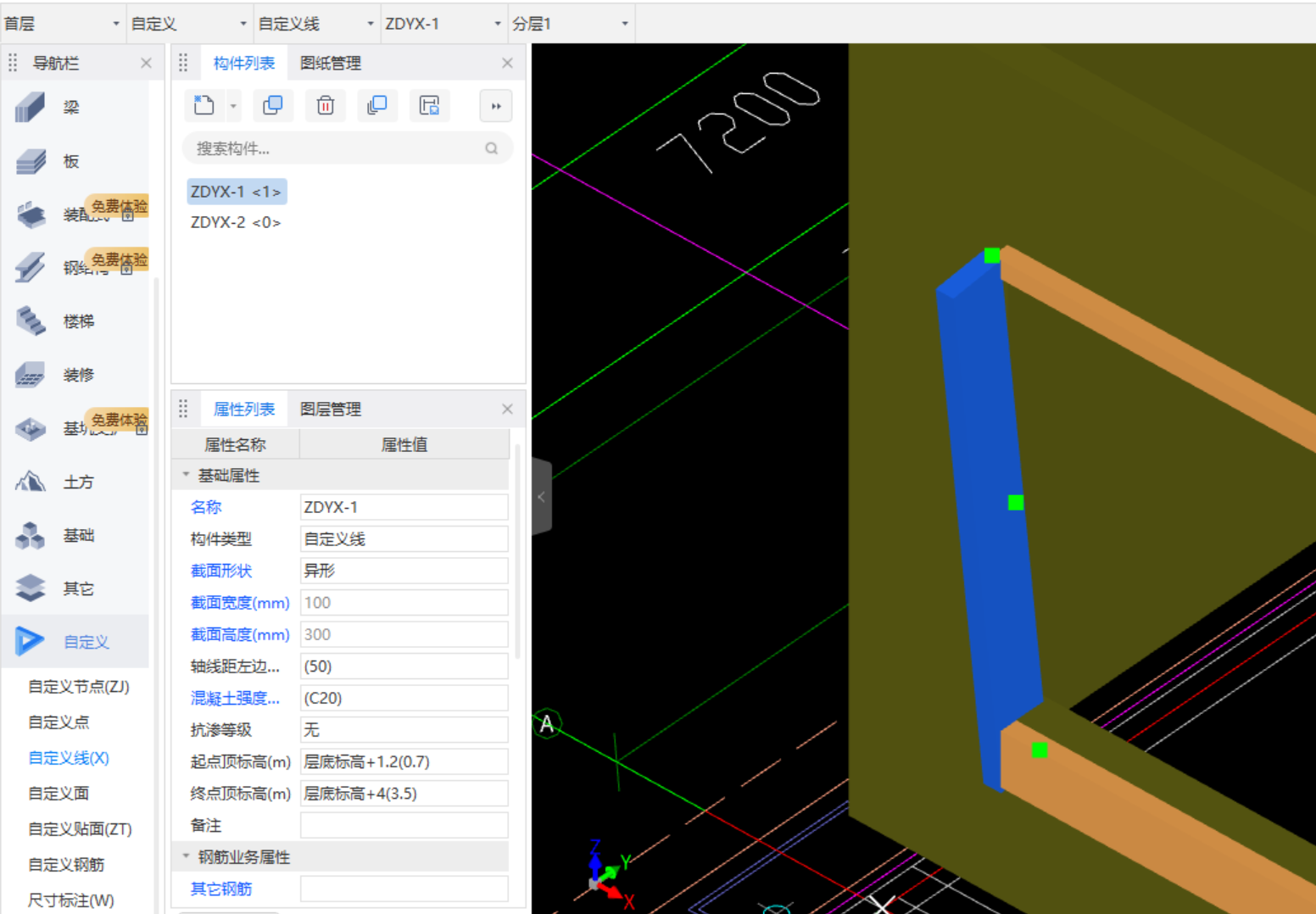Close the 导航栏 panel
Viewport: 1316px width, 914px height.
pyautogui.click(x=146, y=63)
